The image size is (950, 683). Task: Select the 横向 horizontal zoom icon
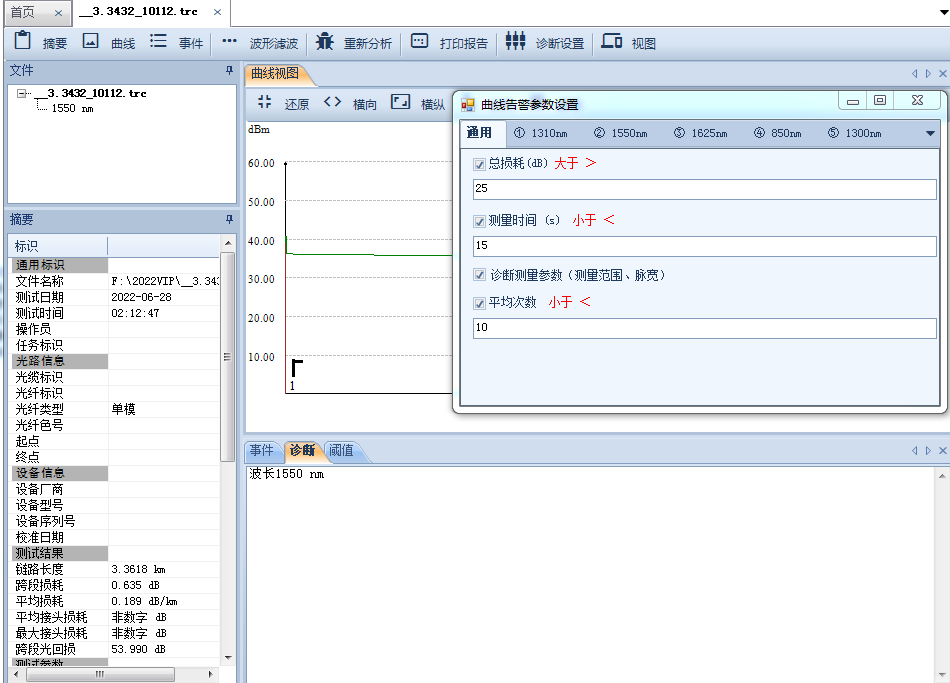tap(333, 102)
